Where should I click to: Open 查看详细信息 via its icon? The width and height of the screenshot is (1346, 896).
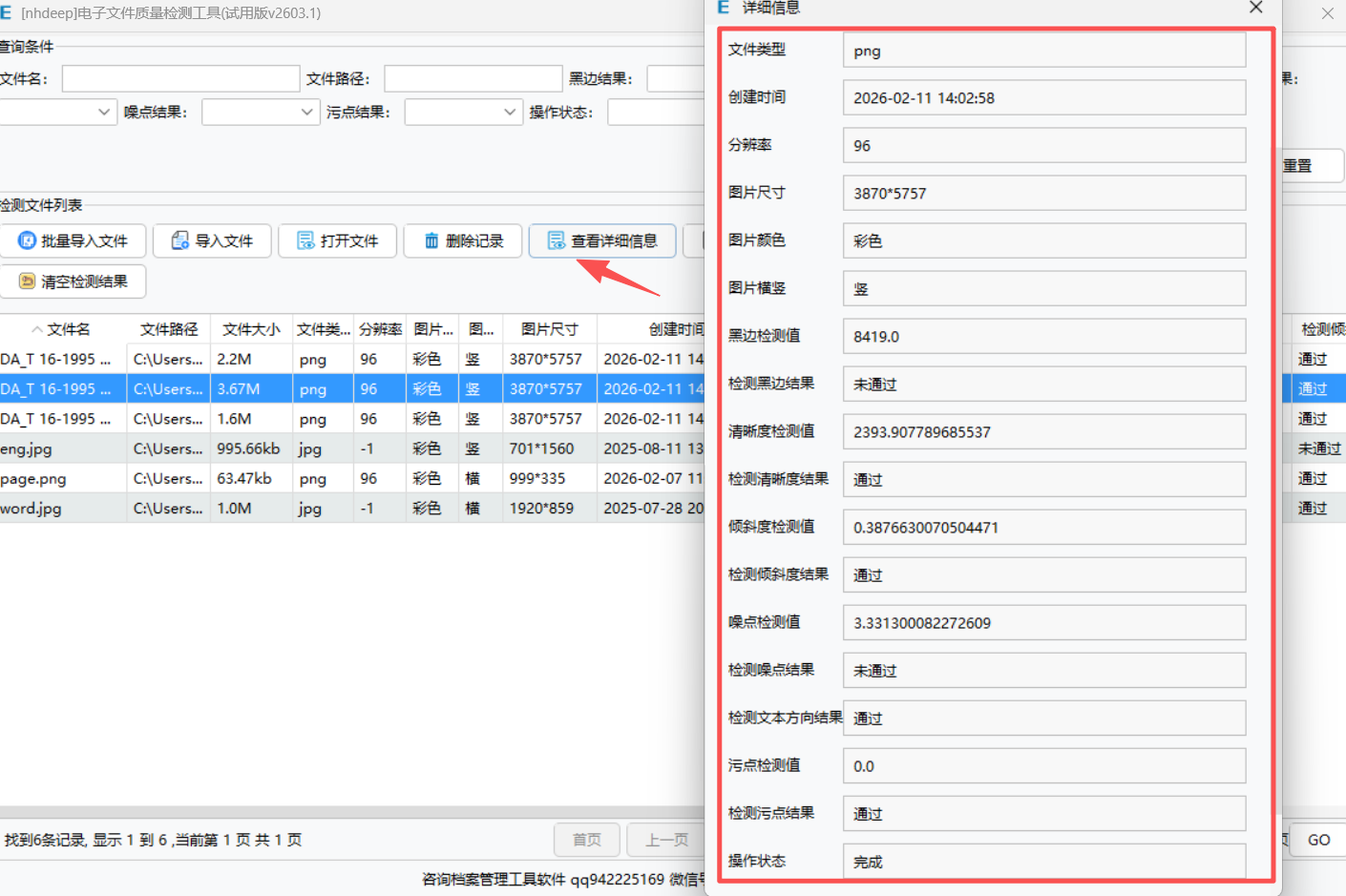tap(556, 241)
